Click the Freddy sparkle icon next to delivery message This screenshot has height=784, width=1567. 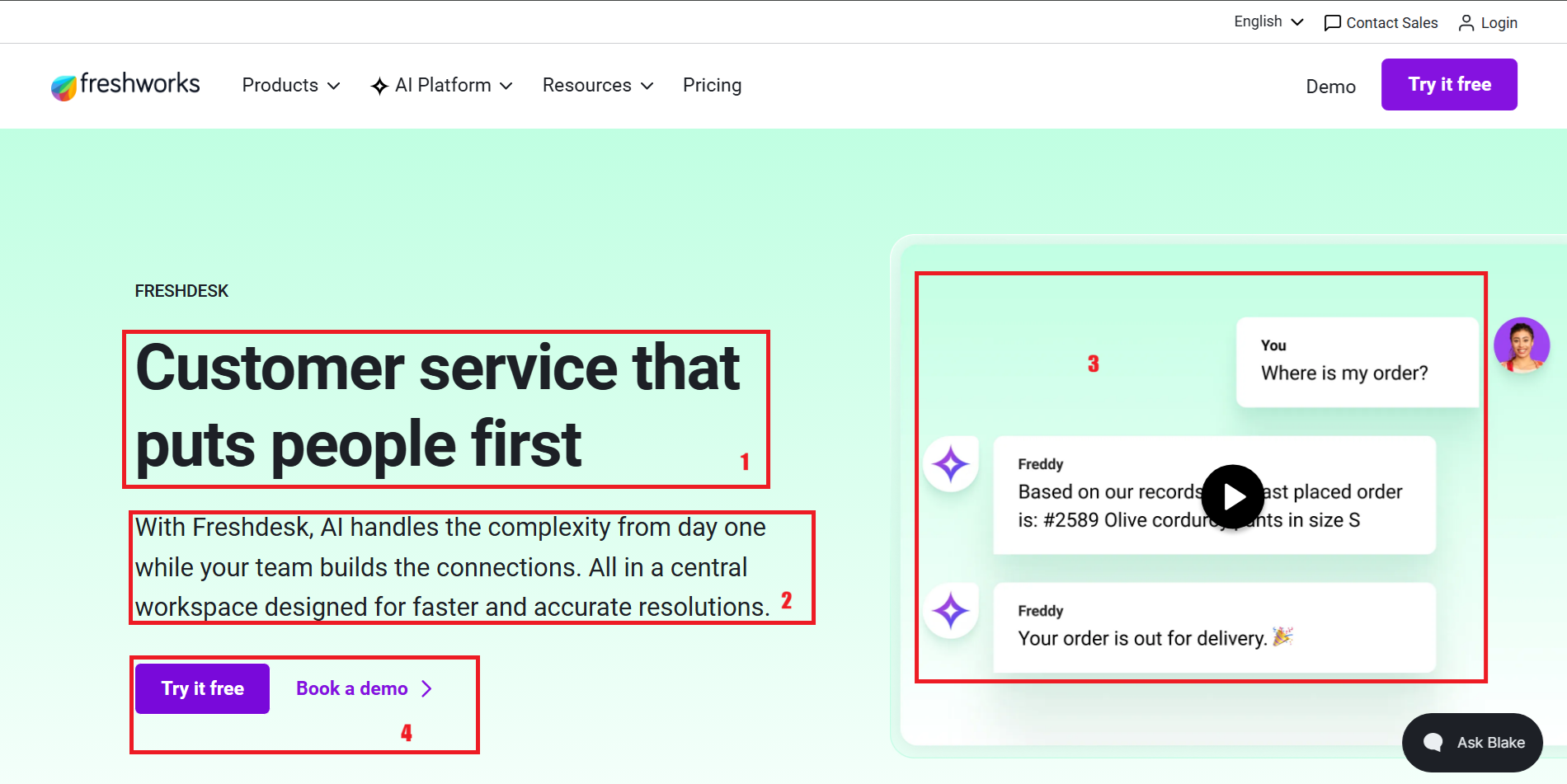pyautogui.click(x=951, y=611)
